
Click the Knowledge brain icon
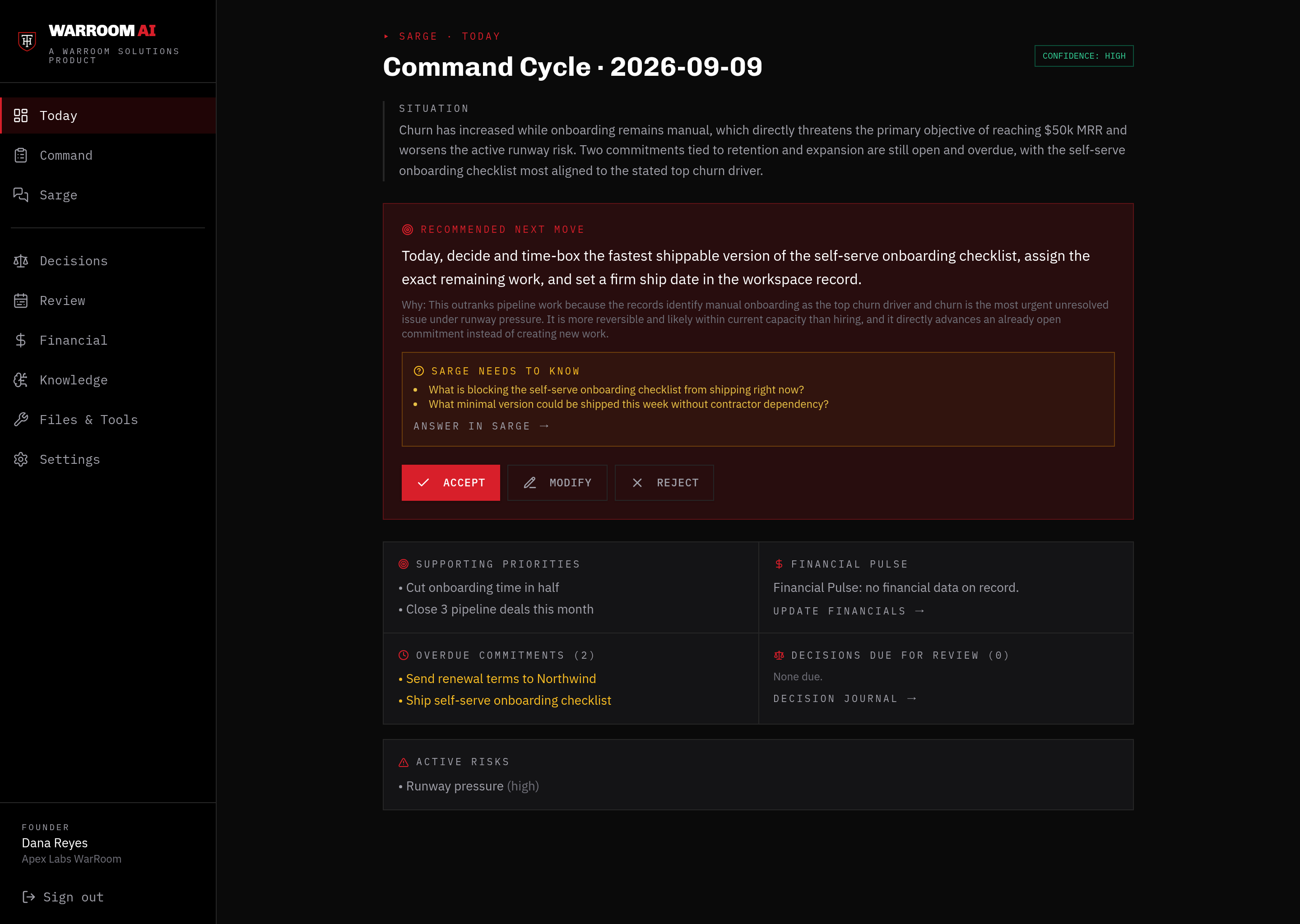(x=20, y=380)
